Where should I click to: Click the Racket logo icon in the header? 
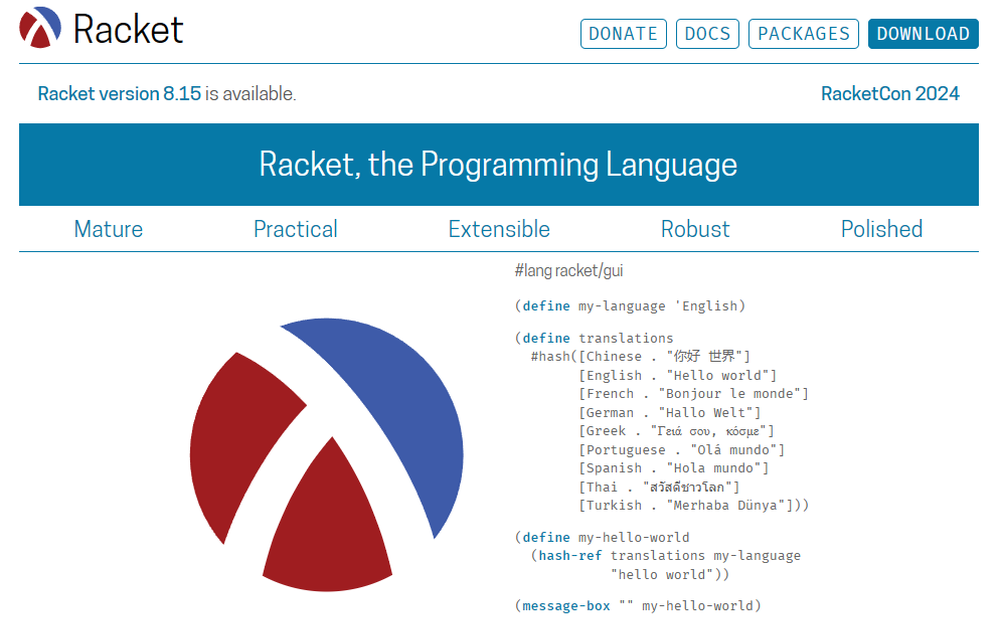coord(38,29)
